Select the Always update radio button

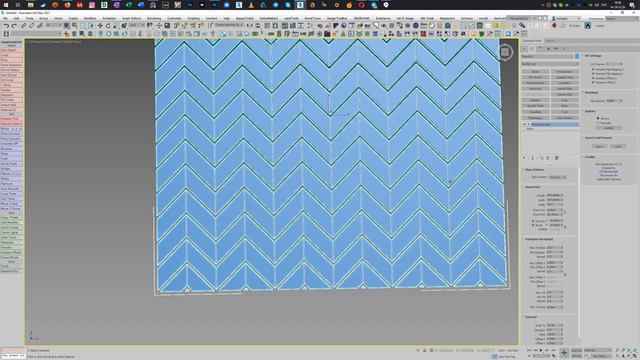point(598,118)
